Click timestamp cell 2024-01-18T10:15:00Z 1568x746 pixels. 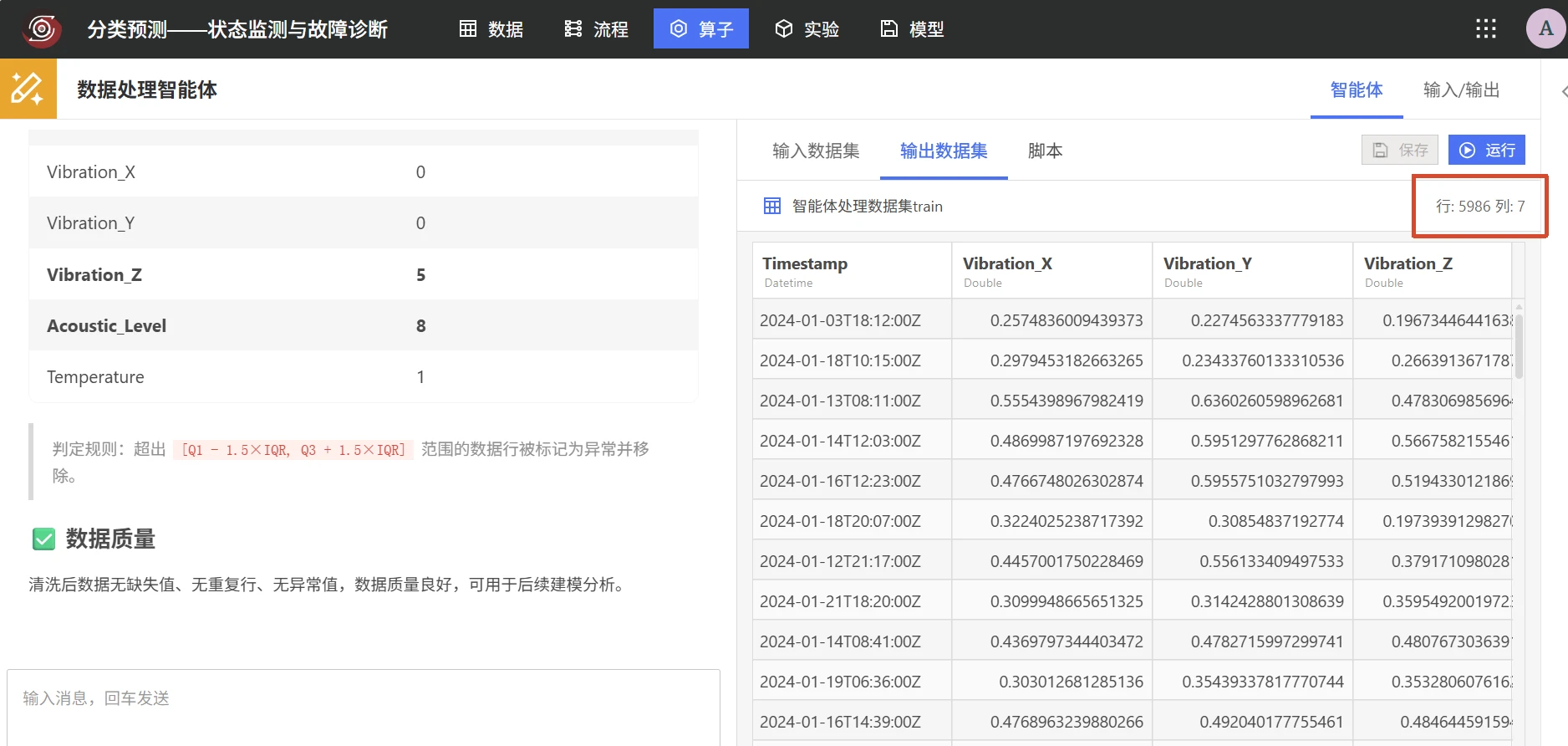(x=852, y=360)
